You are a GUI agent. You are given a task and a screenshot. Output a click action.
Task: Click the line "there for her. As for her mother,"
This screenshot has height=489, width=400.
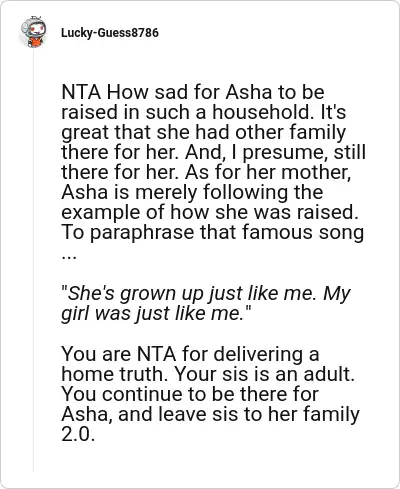206,172
